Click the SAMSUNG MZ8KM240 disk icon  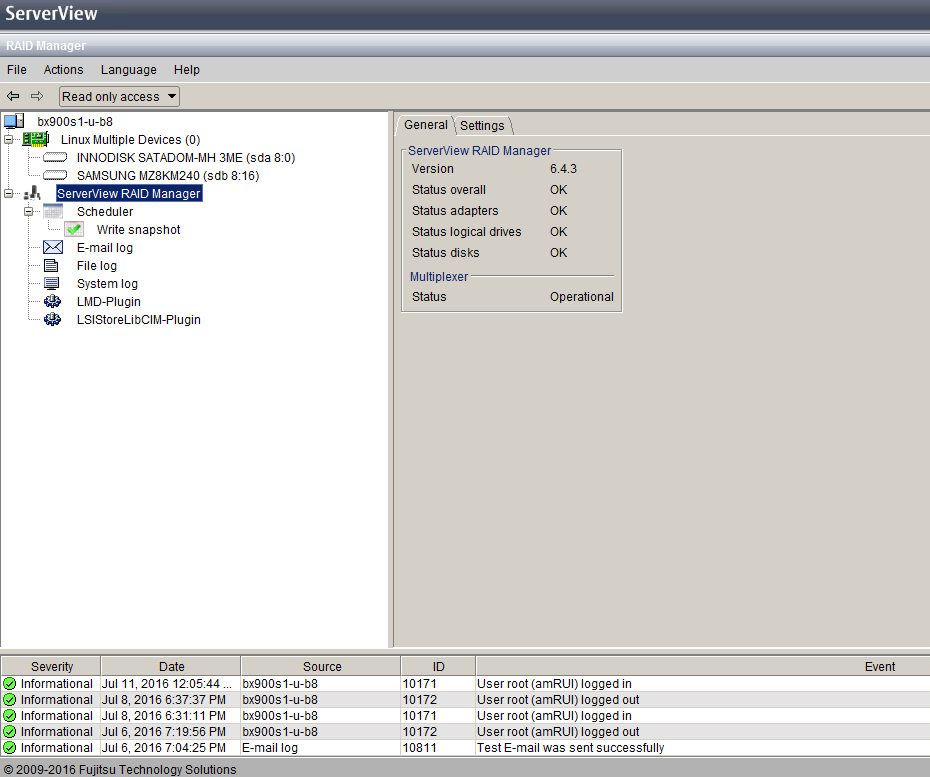pyautogui.click(x=55, y=176)
